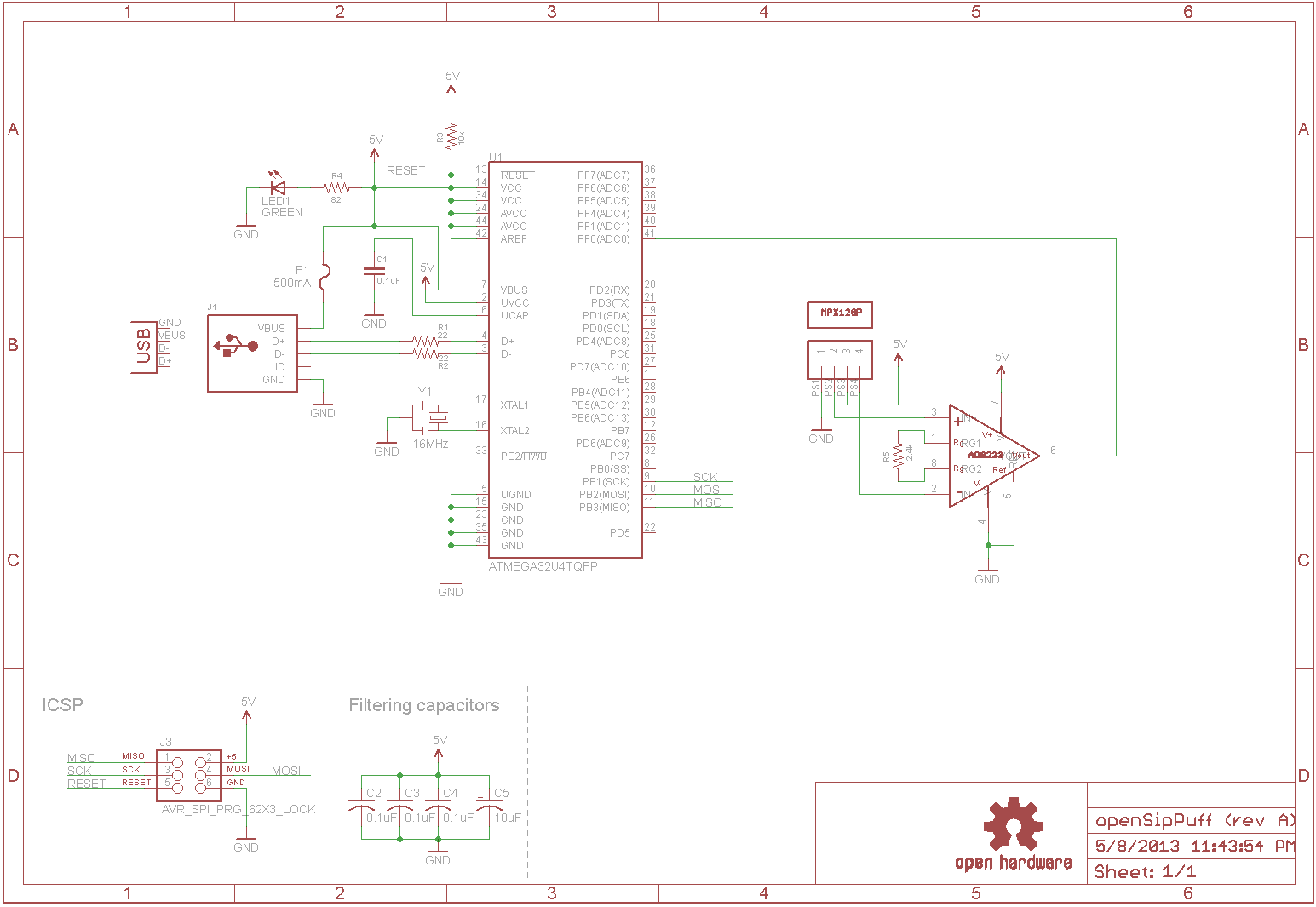The width and height of the screenshot is (1316, 907).
Task: Click the GND symbol below the LED1
Action: tap(246, 230)
